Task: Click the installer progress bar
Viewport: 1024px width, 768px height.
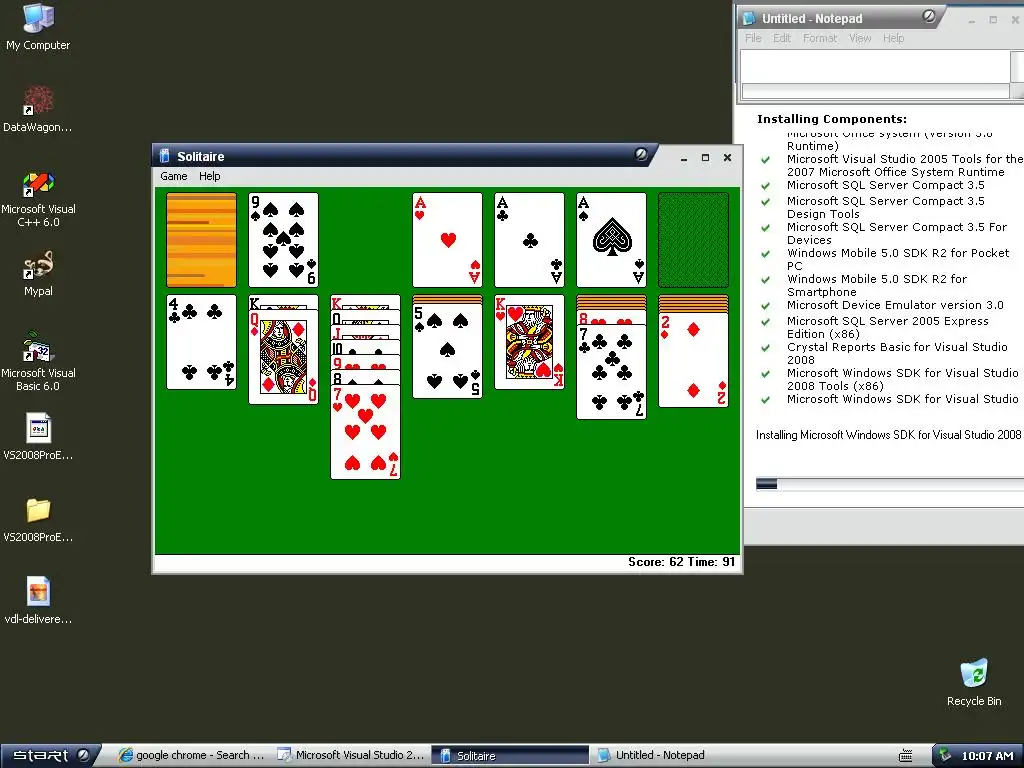Action: (x=889, y=484)
